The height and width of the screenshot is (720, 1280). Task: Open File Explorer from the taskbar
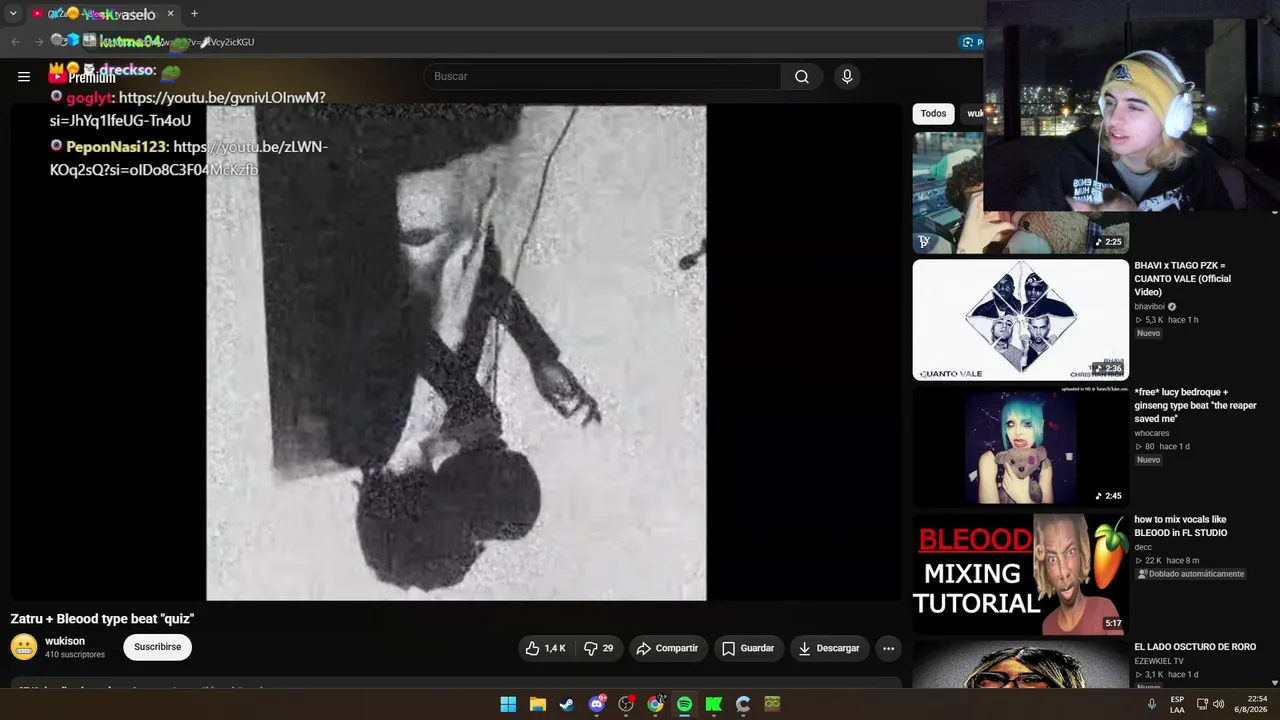538,704
